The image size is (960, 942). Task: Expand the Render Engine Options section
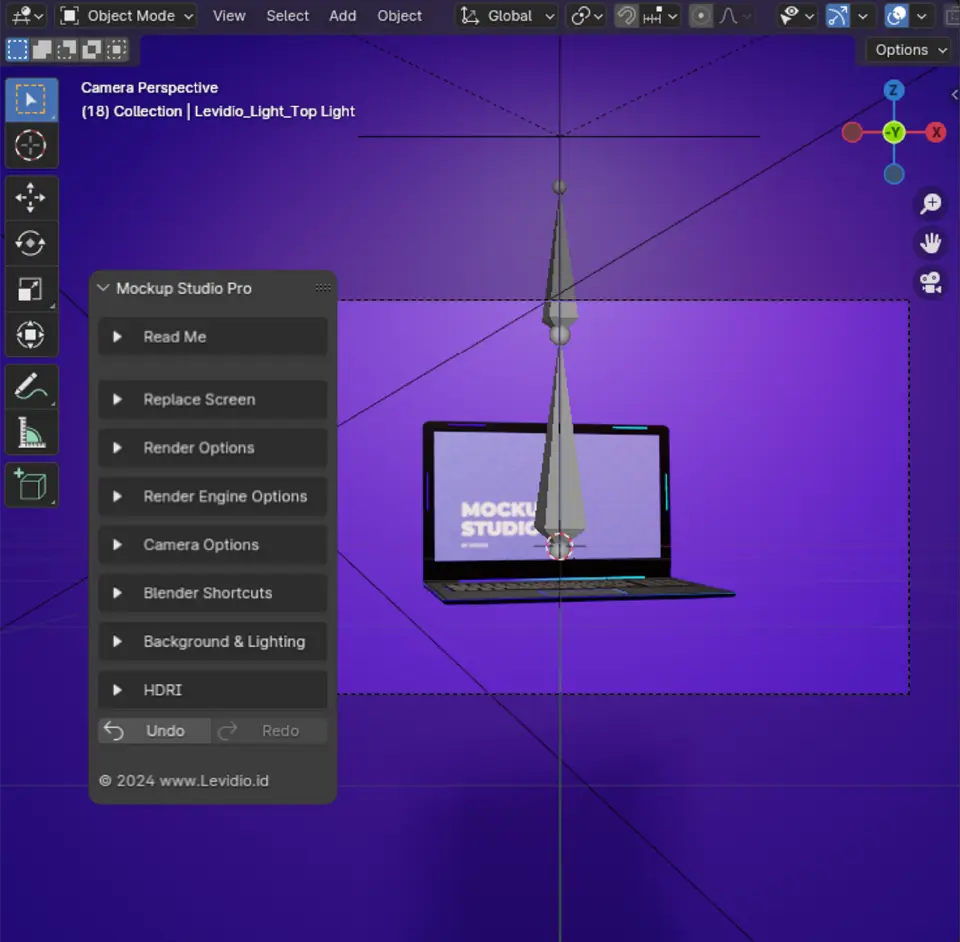pyautogui.click(x=212, y=496)
